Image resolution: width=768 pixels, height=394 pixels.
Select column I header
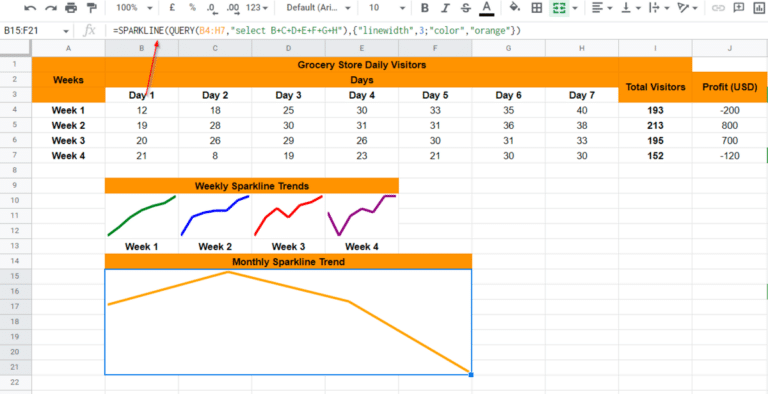tap(655, 48)
